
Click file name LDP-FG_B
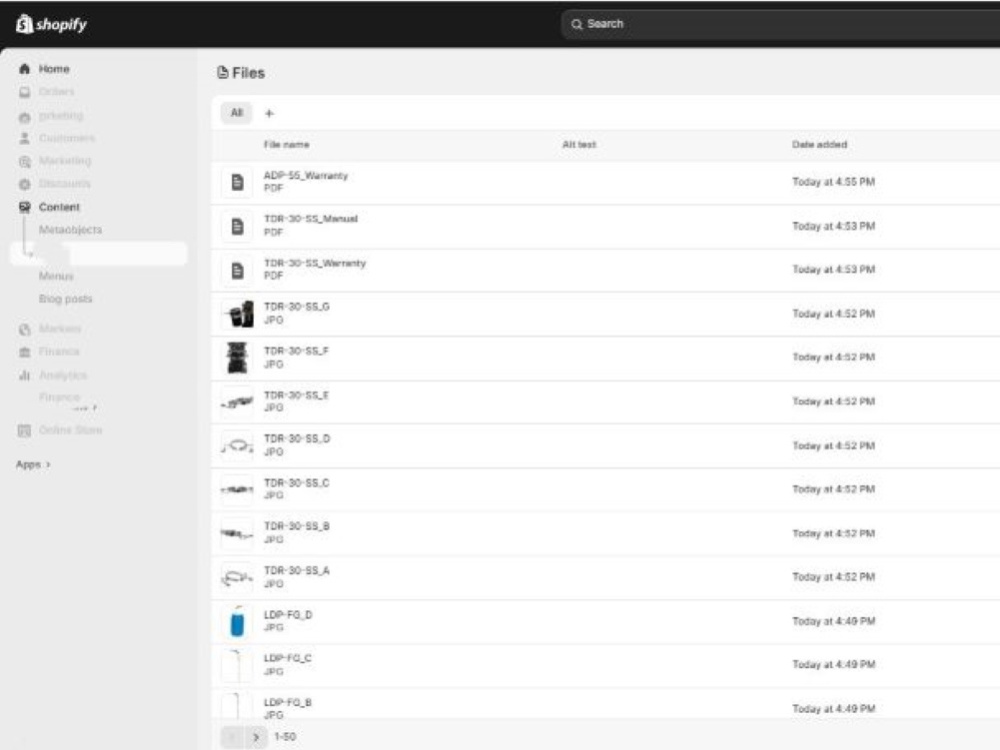(x=288, y=703)
